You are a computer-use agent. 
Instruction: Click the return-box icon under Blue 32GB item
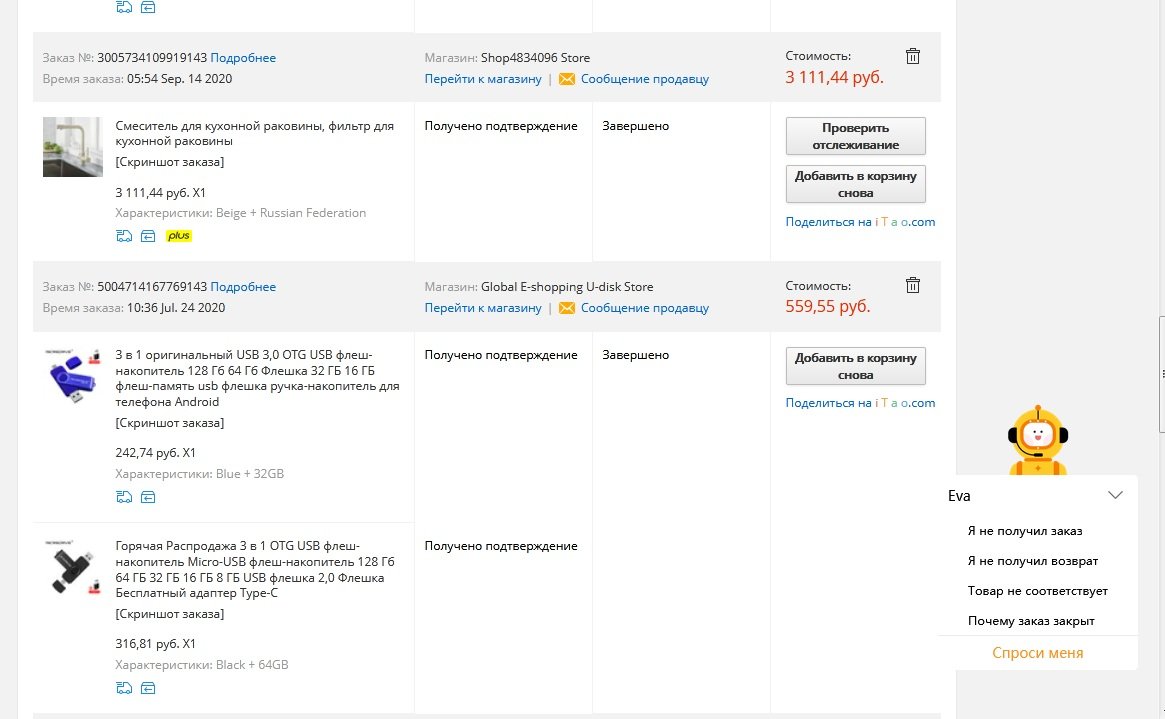tap(148, 497)
